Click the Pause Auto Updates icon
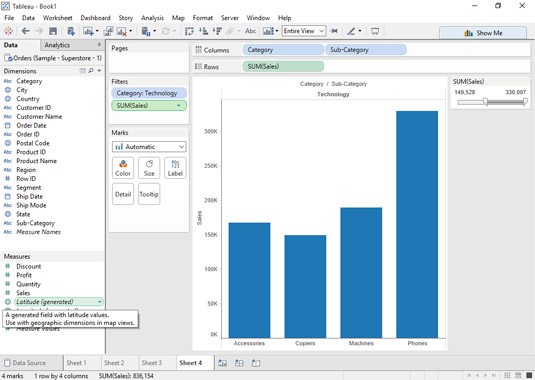The image size is (535, 380). 146,31
